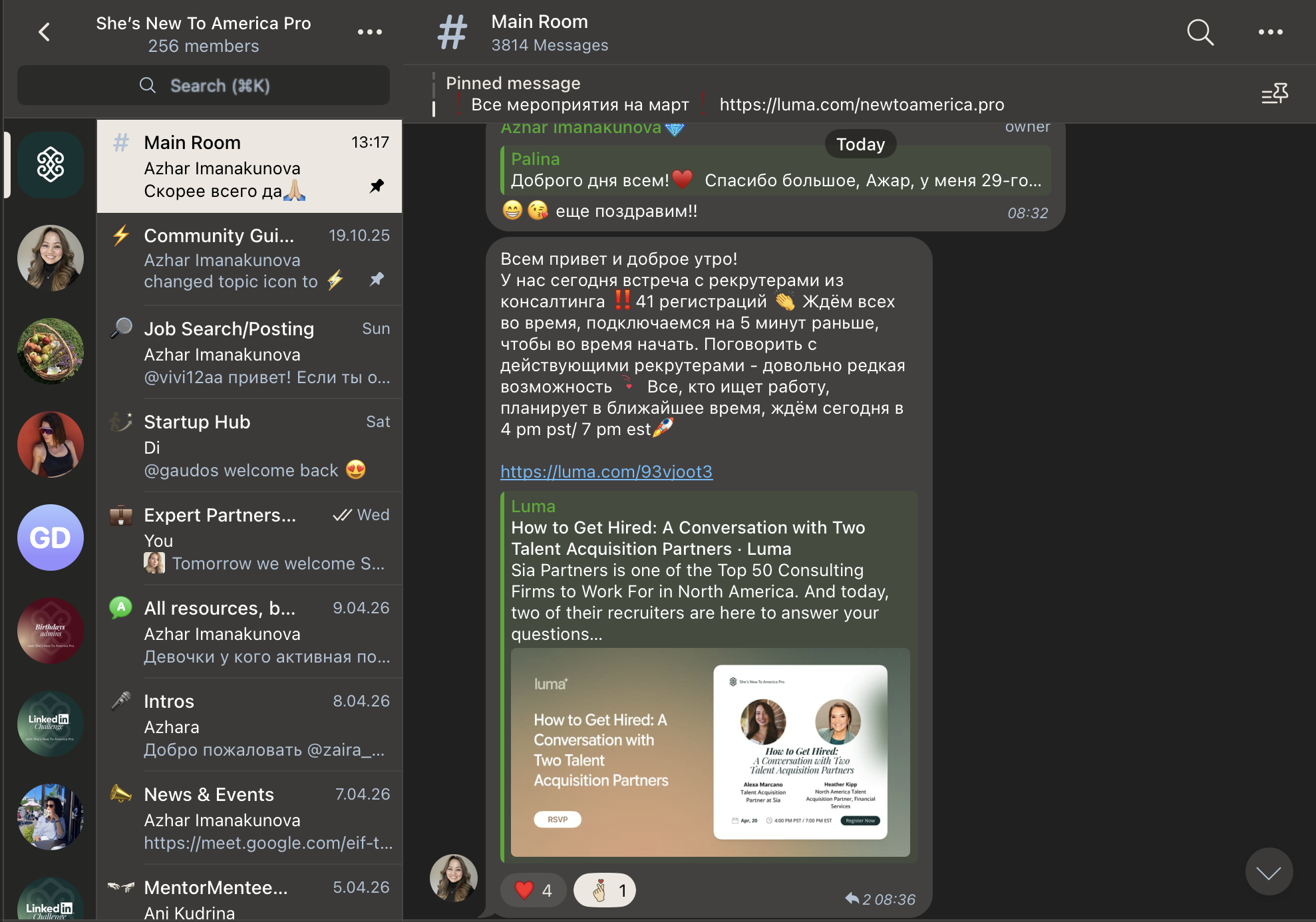Image resolution: width=1316 pixels, height=922 pixels.
Task: Click the megaphone icon of News & Events
Action: (x=121, y=793)
